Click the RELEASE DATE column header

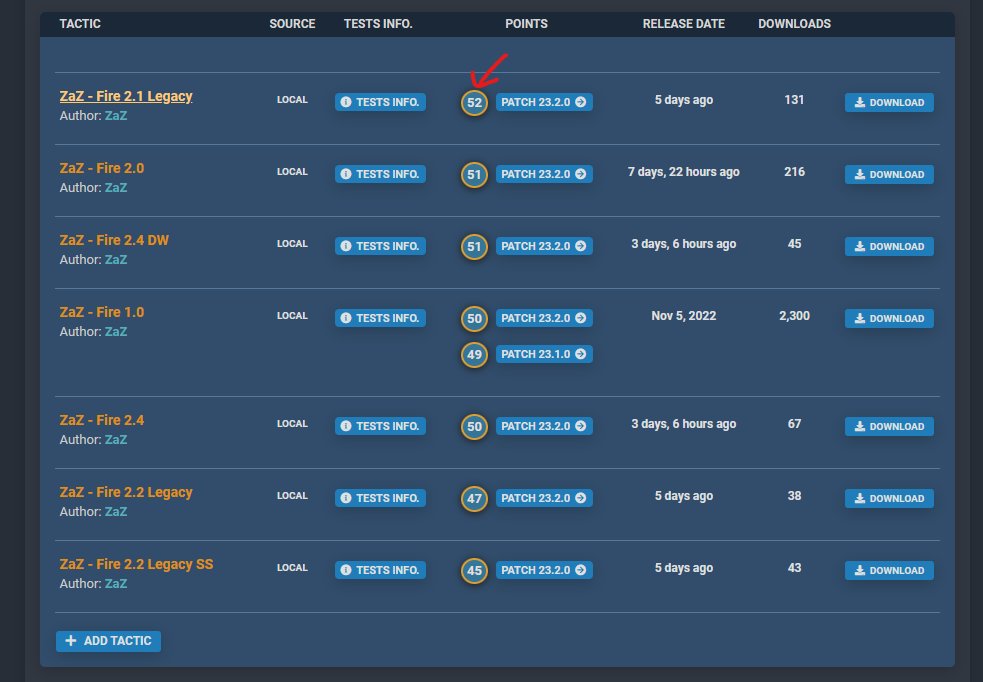tap(683, 24)
